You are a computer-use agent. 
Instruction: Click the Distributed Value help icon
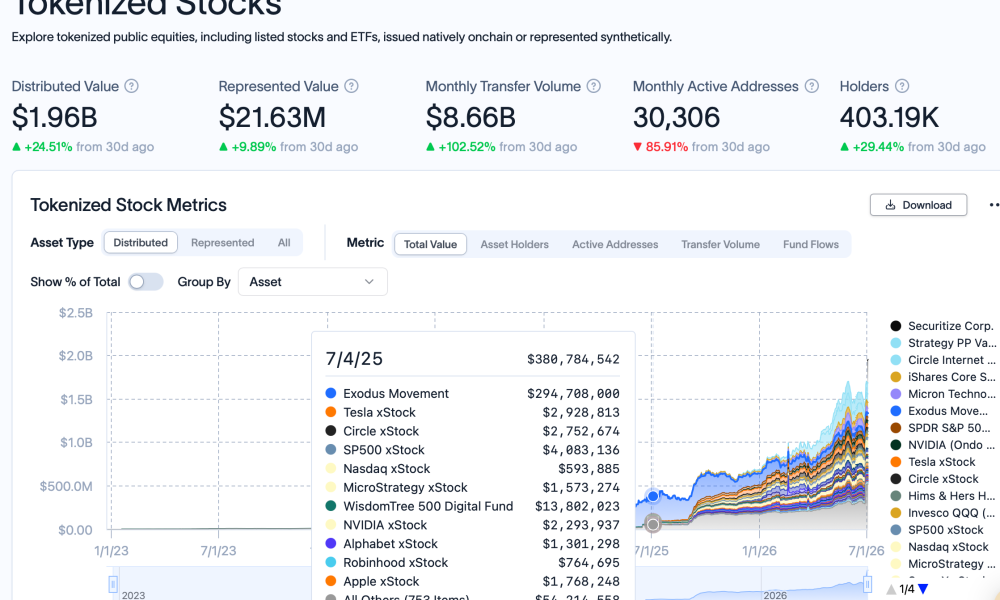click(x=131, y=86)
